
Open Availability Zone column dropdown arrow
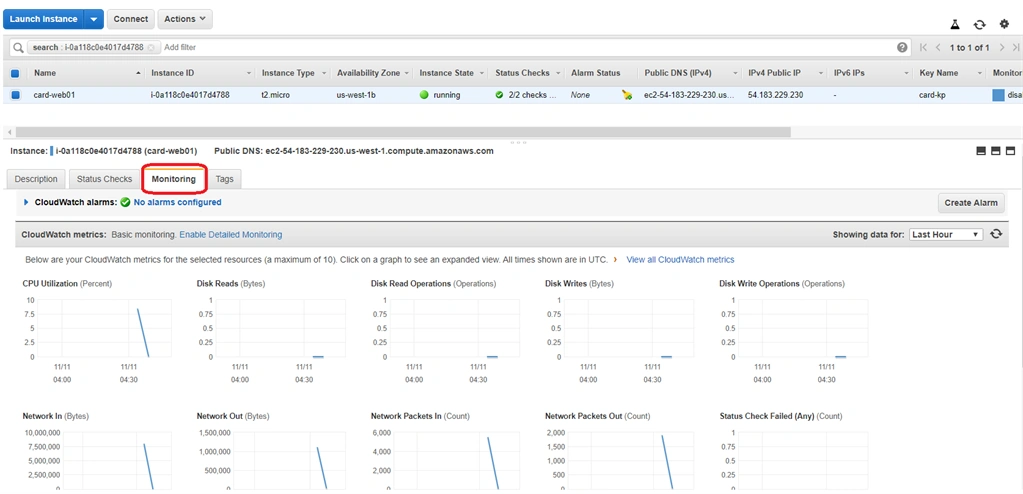[x=407, y=74]
